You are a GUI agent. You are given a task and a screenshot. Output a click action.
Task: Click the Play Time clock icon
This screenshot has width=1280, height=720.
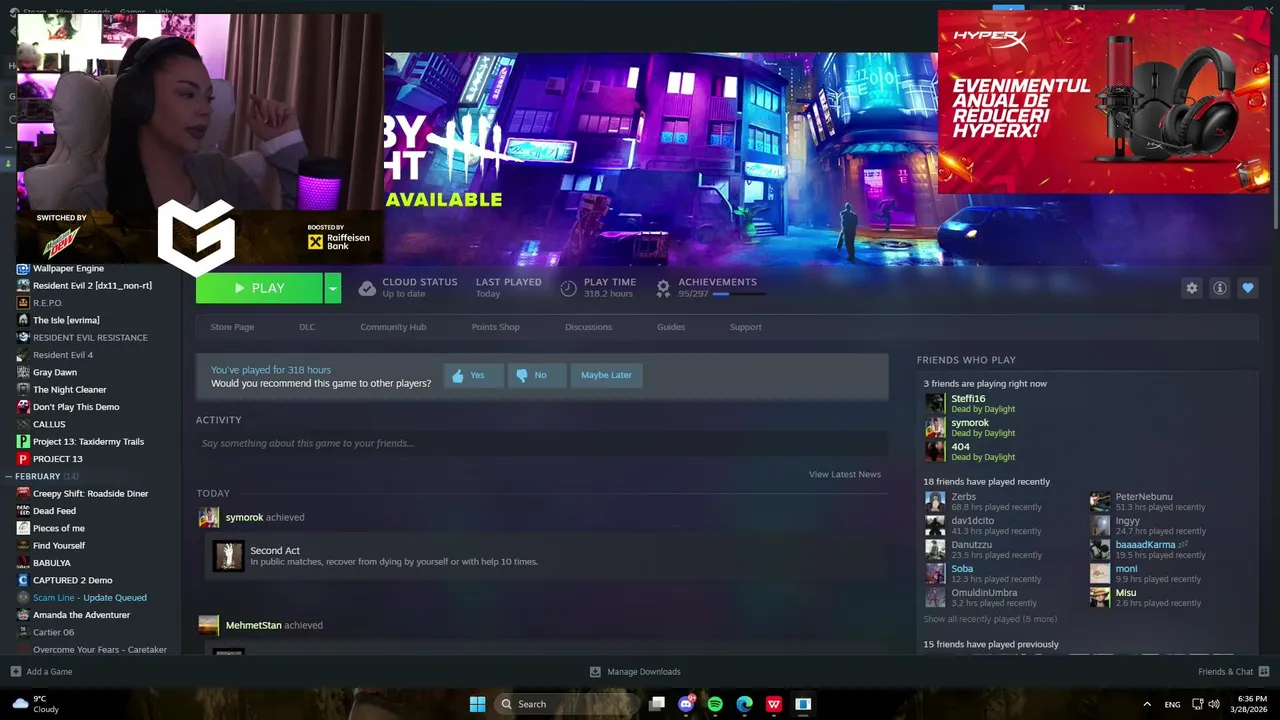click(568, 288)
